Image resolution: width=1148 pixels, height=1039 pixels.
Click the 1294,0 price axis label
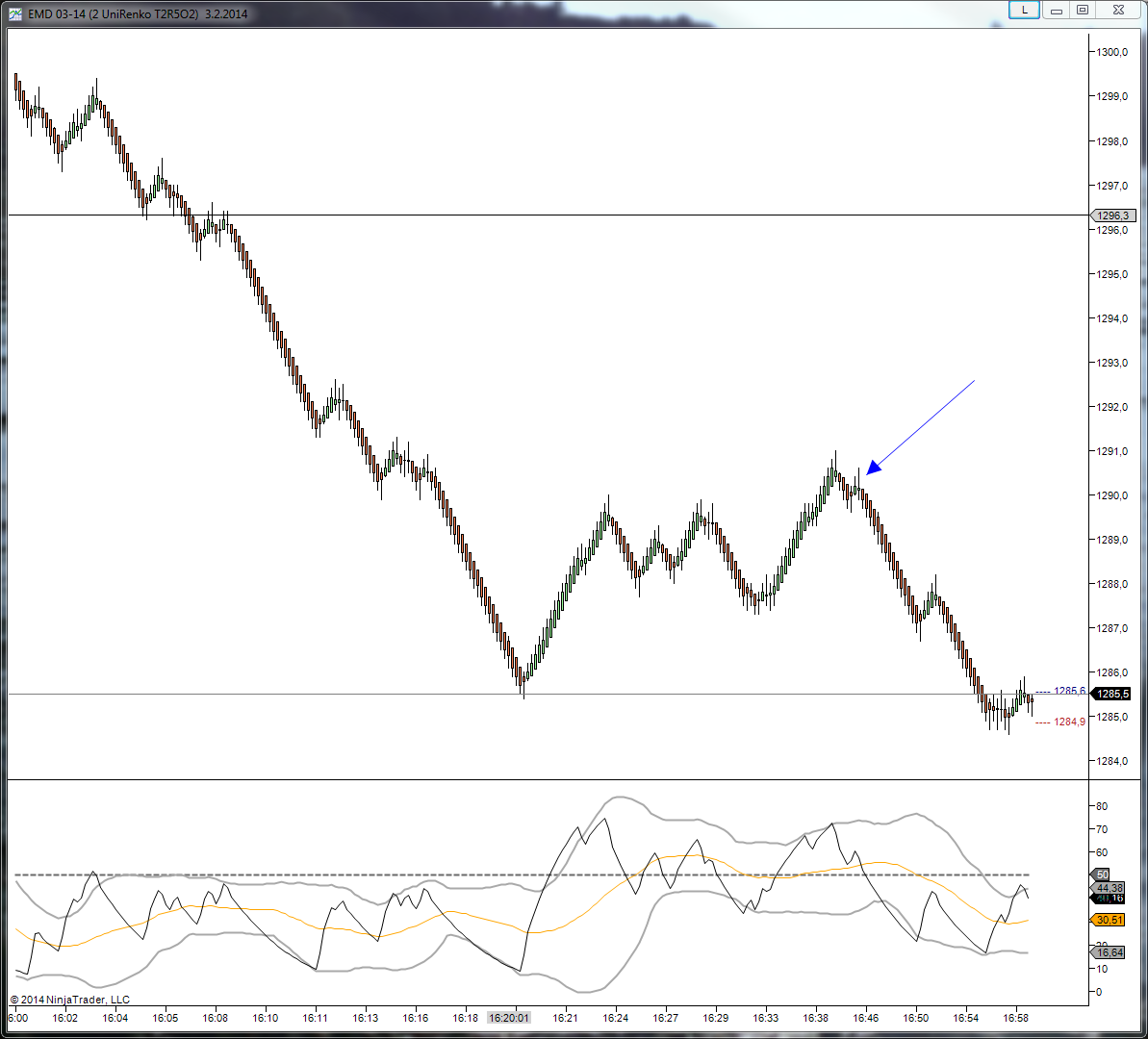pyautogui.click(x=1112, y=317)
